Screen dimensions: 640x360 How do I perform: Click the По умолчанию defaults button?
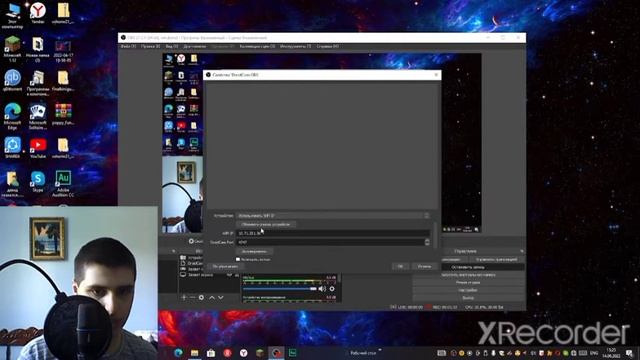click(x=225, y=267)
